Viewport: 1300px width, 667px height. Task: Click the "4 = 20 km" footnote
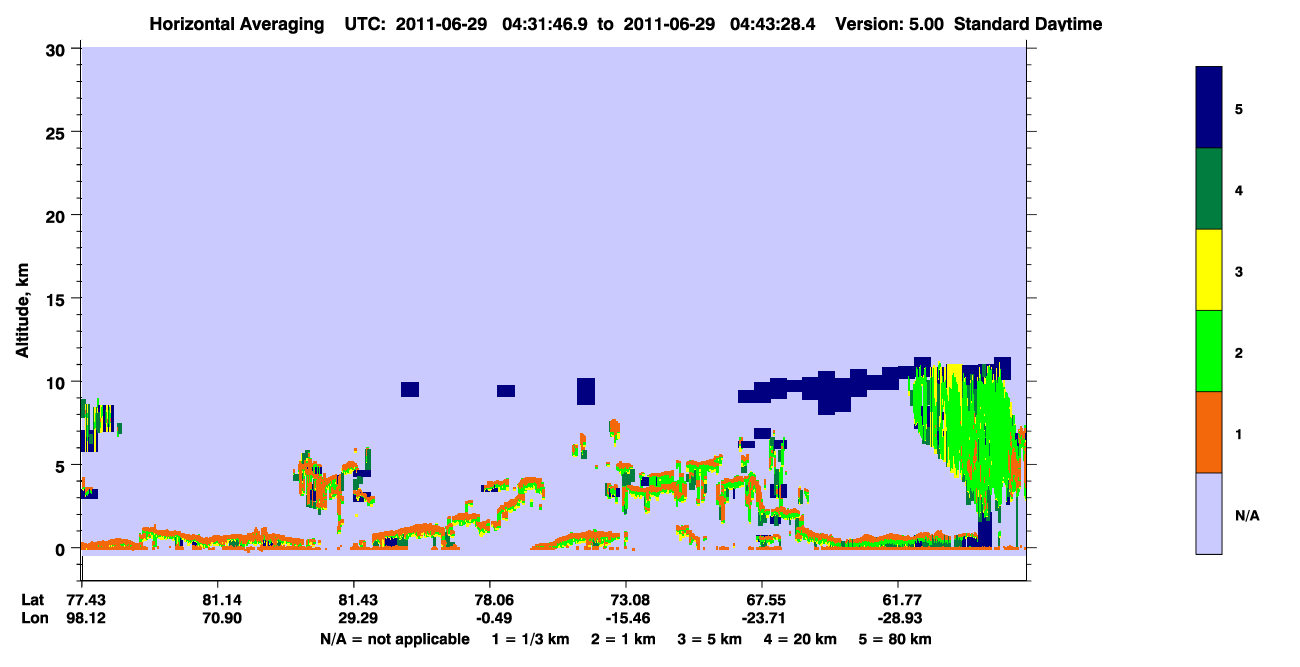coord(800,639)
